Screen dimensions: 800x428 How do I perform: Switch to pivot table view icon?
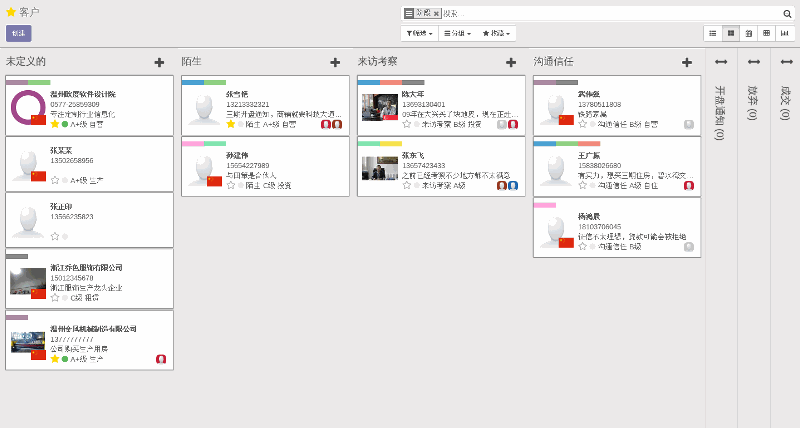pos(767,33)
